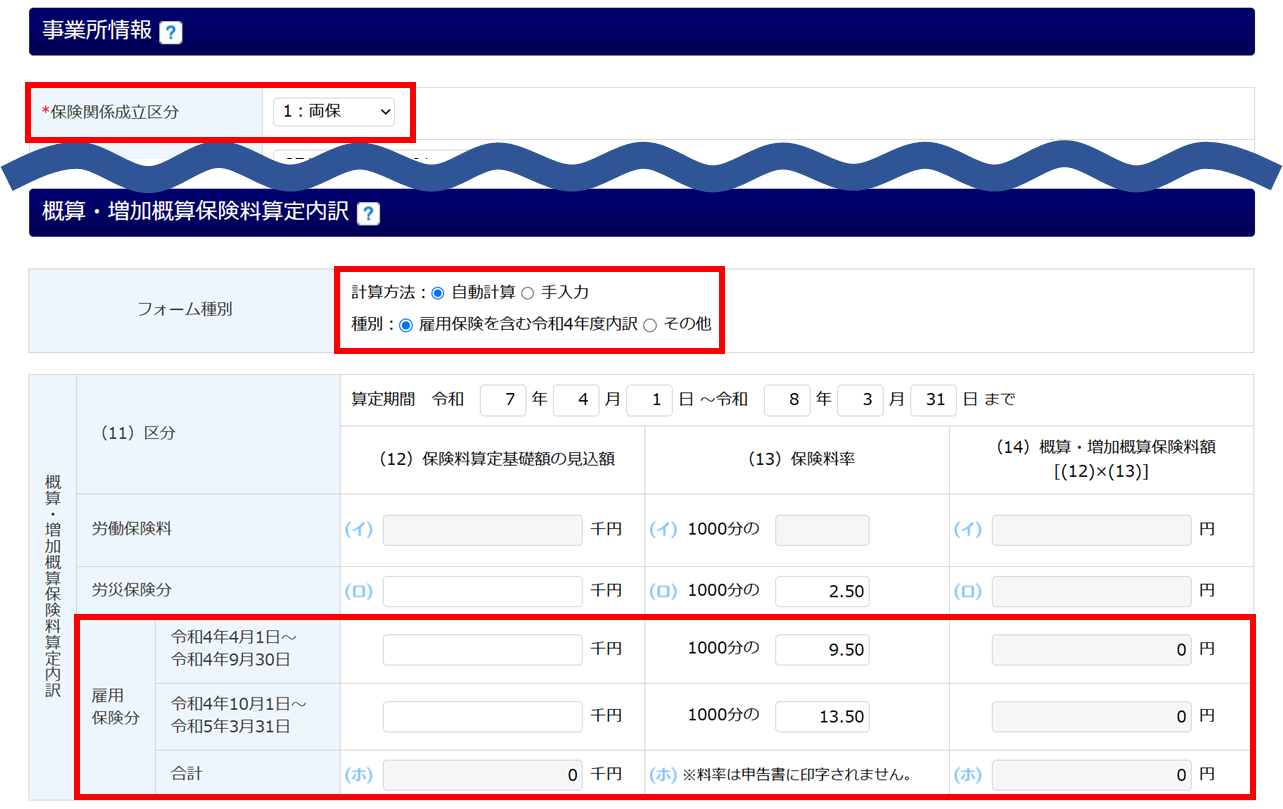This screenshot has width=1283, height=809.
Task: Select the その他 type radio button
Action: pos(650,325)
